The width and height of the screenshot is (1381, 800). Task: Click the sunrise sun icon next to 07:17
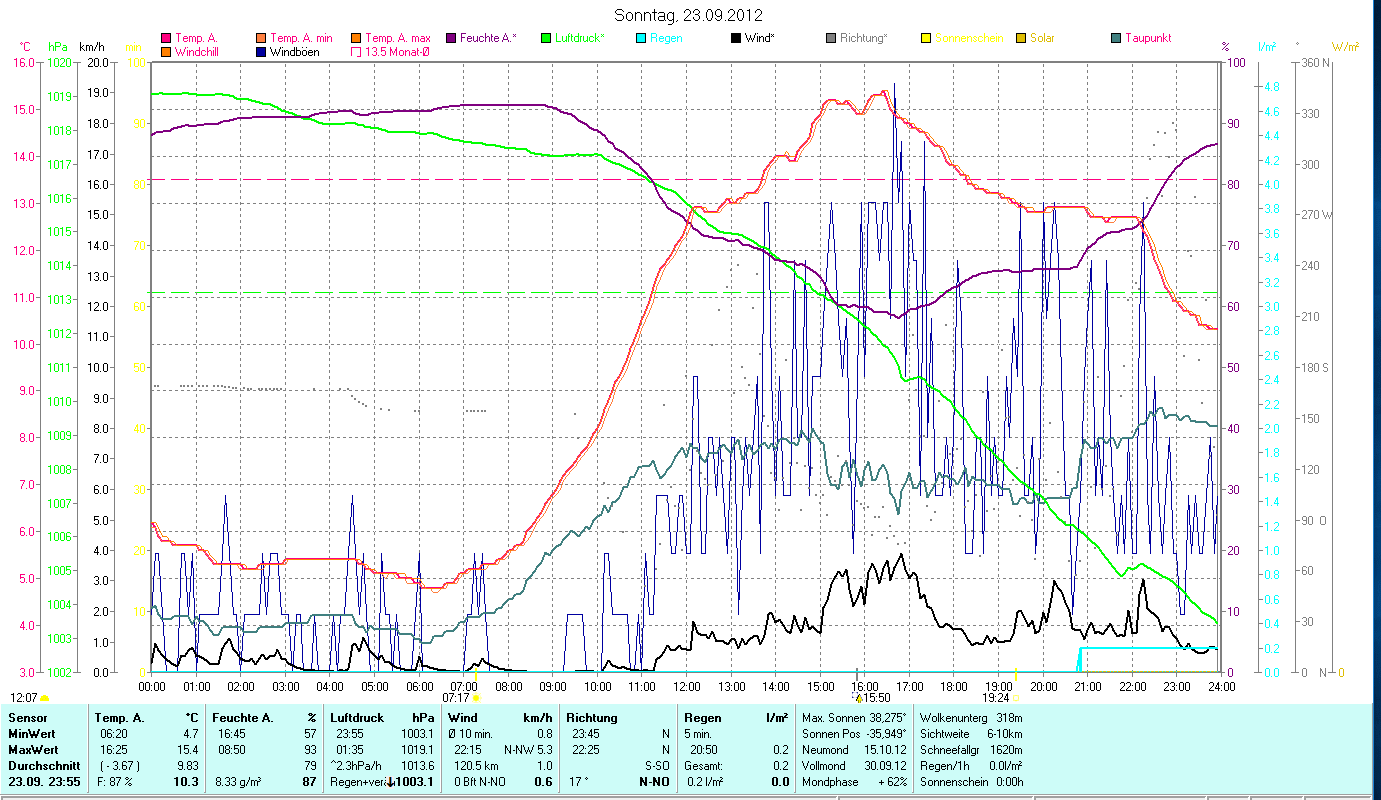click(476, 698)
